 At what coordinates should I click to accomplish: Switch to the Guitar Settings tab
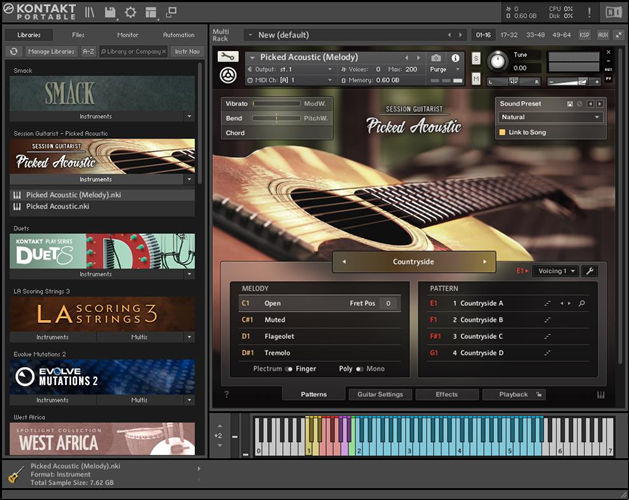[381, 394]
